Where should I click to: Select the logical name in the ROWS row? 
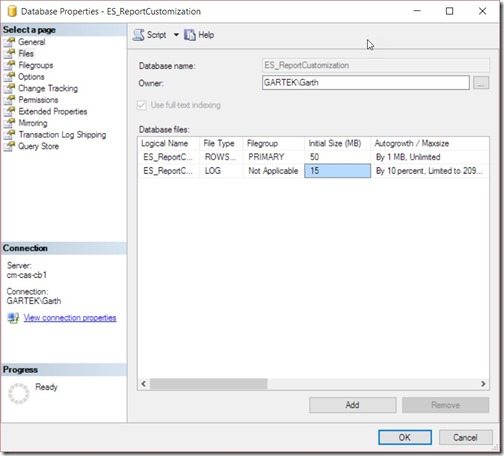click(168, 157)
